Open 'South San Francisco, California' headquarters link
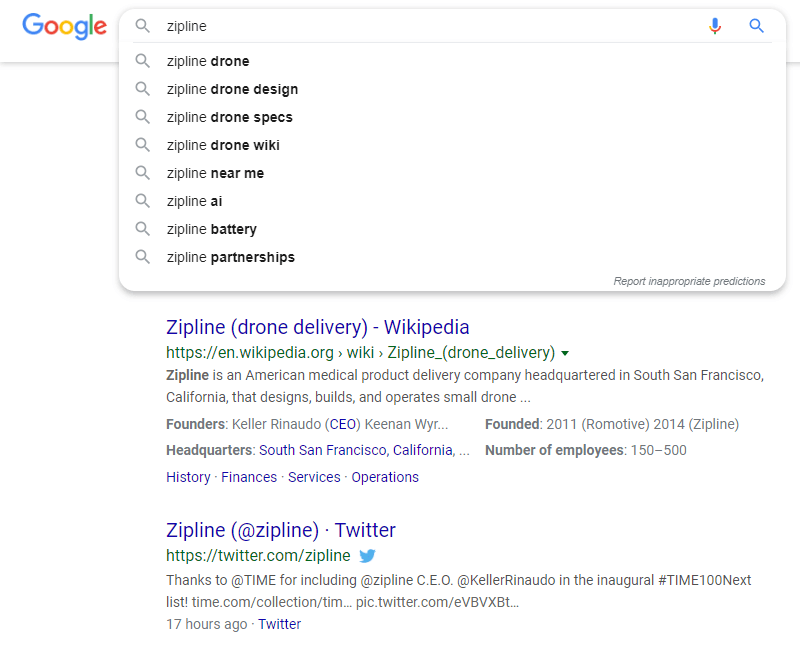The image size is (800, 648). click(356, 450)
